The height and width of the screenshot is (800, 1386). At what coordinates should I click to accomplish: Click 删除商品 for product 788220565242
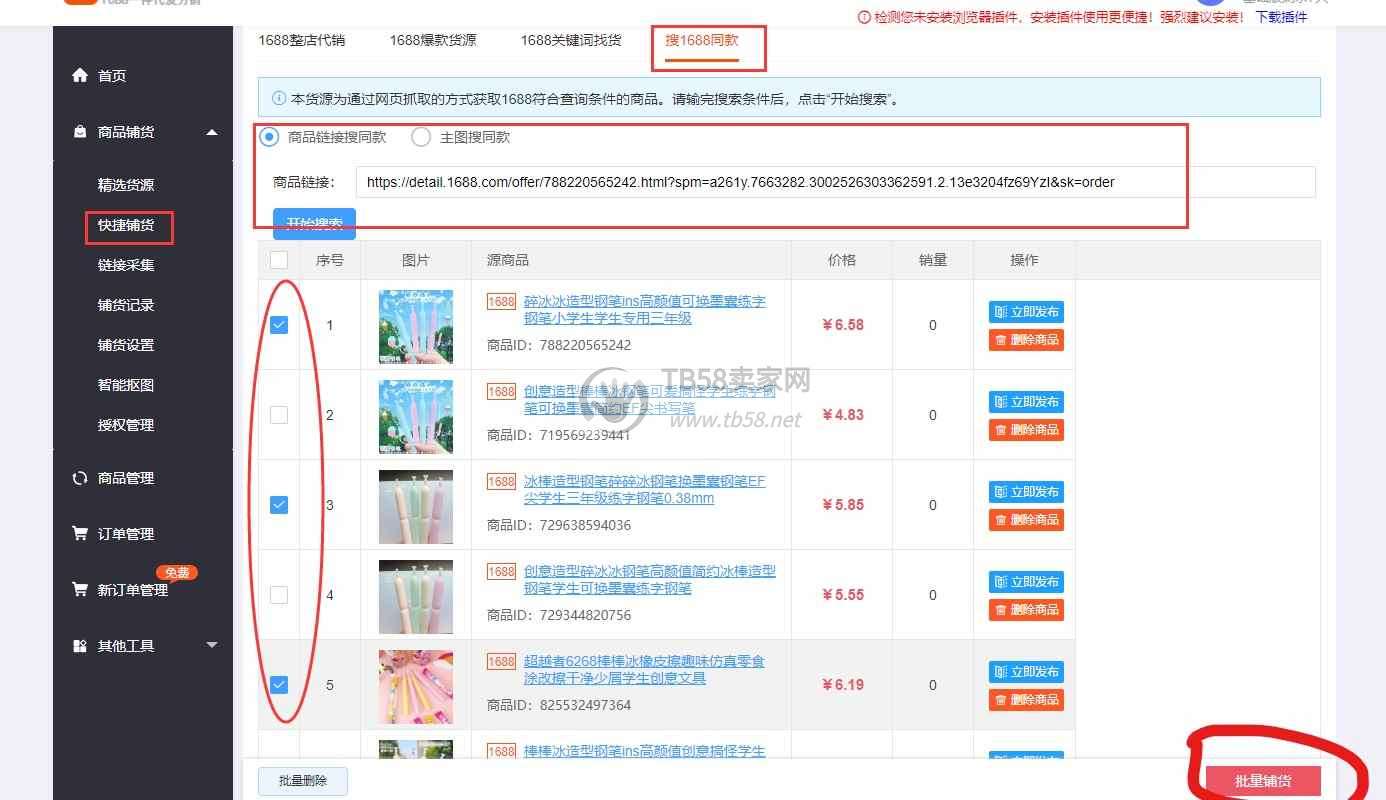tap(1026, 340)
